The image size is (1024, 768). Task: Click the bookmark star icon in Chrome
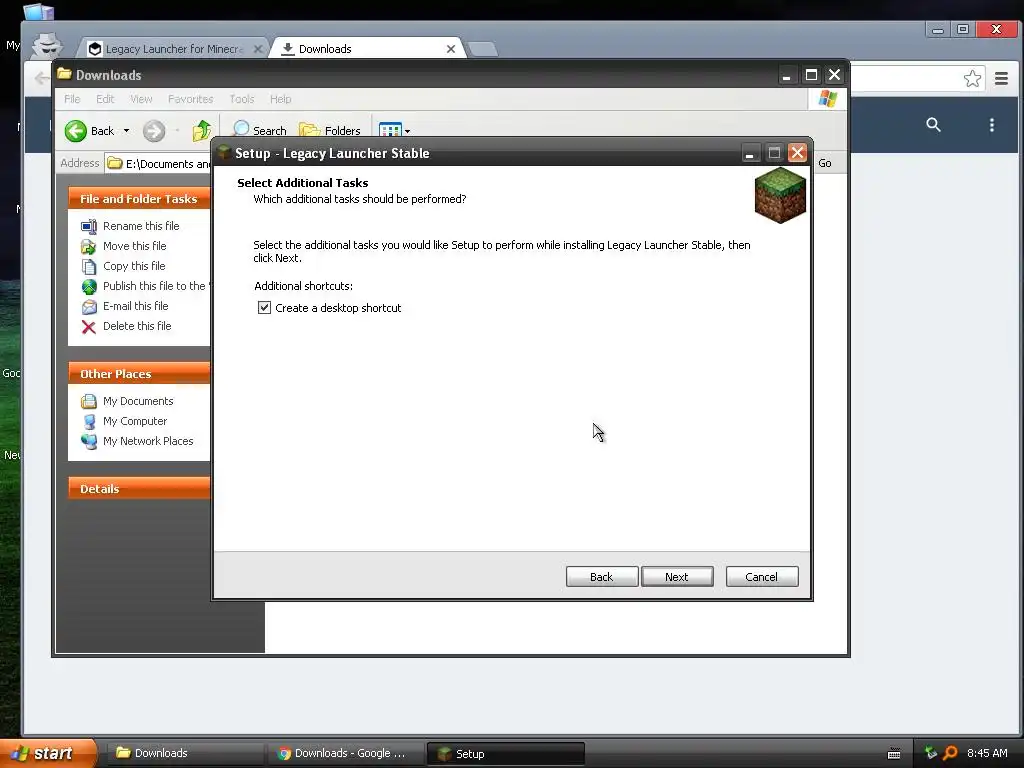[x=972, y=79]
